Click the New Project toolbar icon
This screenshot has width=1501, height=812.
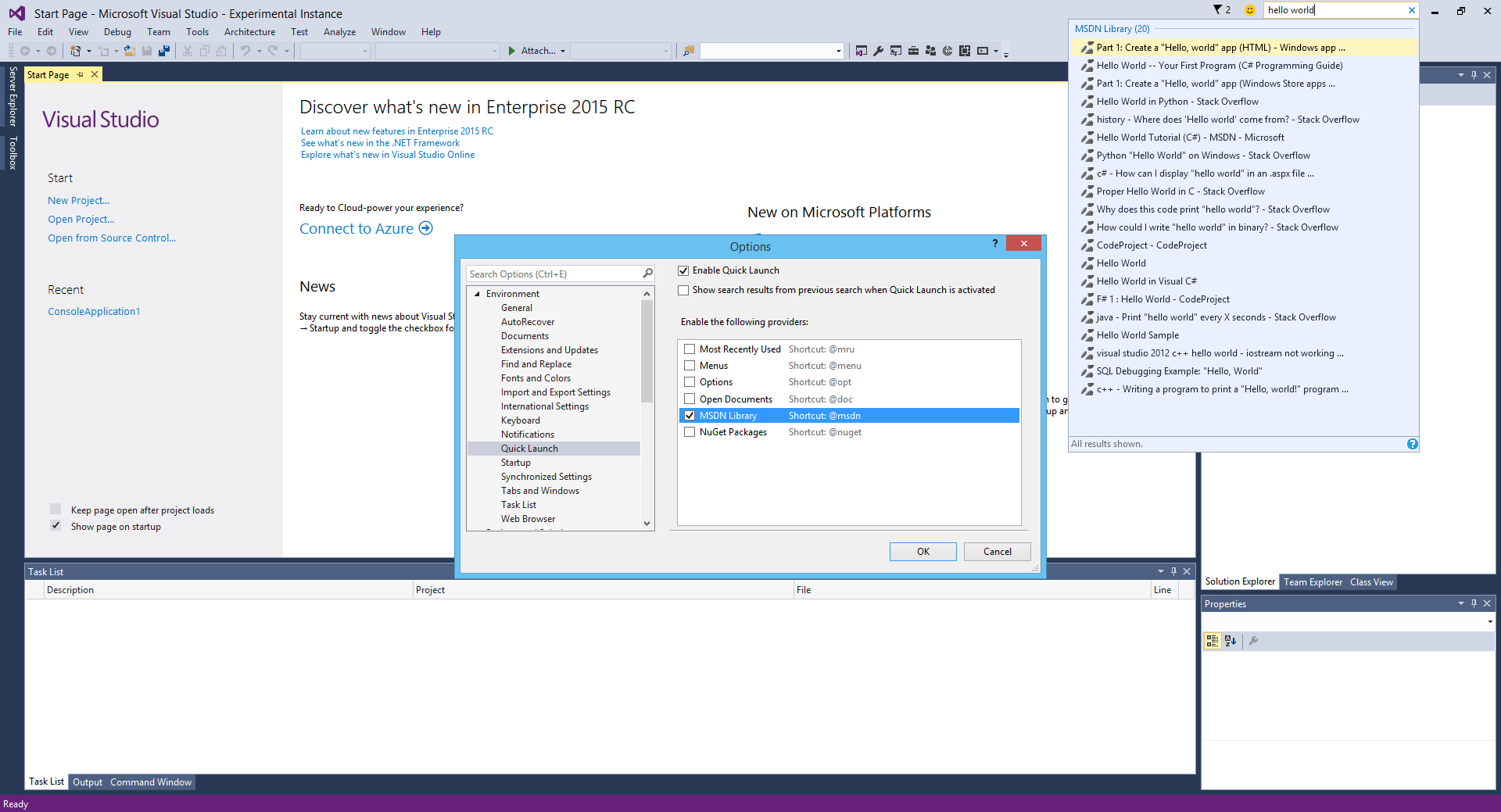76,51
